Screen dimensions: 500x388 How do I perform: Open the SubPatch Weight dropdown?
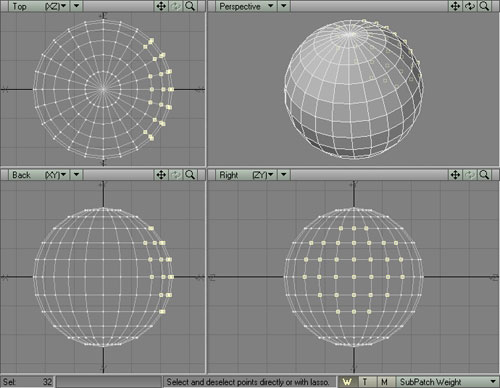tap(448, 382)
